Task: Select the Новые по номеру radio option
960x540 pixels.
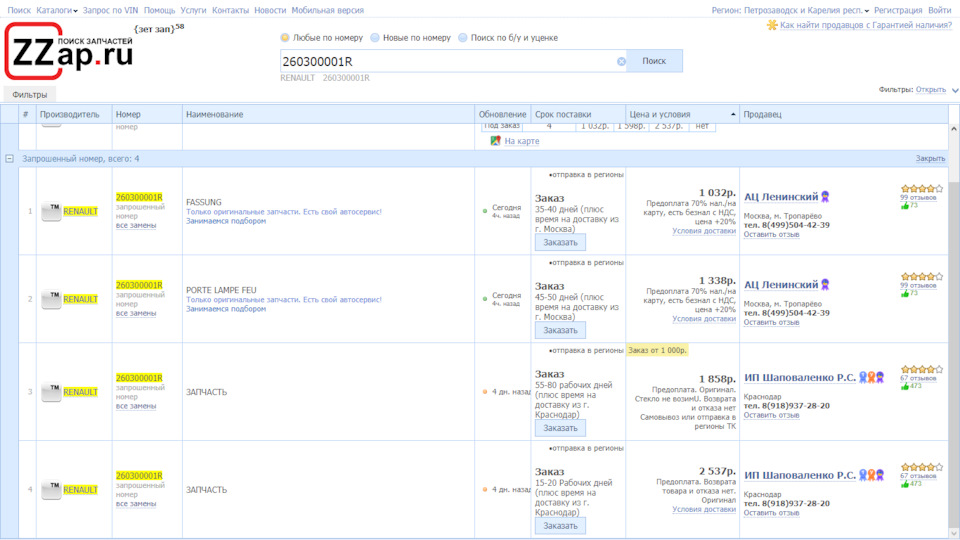Action: 375,38
